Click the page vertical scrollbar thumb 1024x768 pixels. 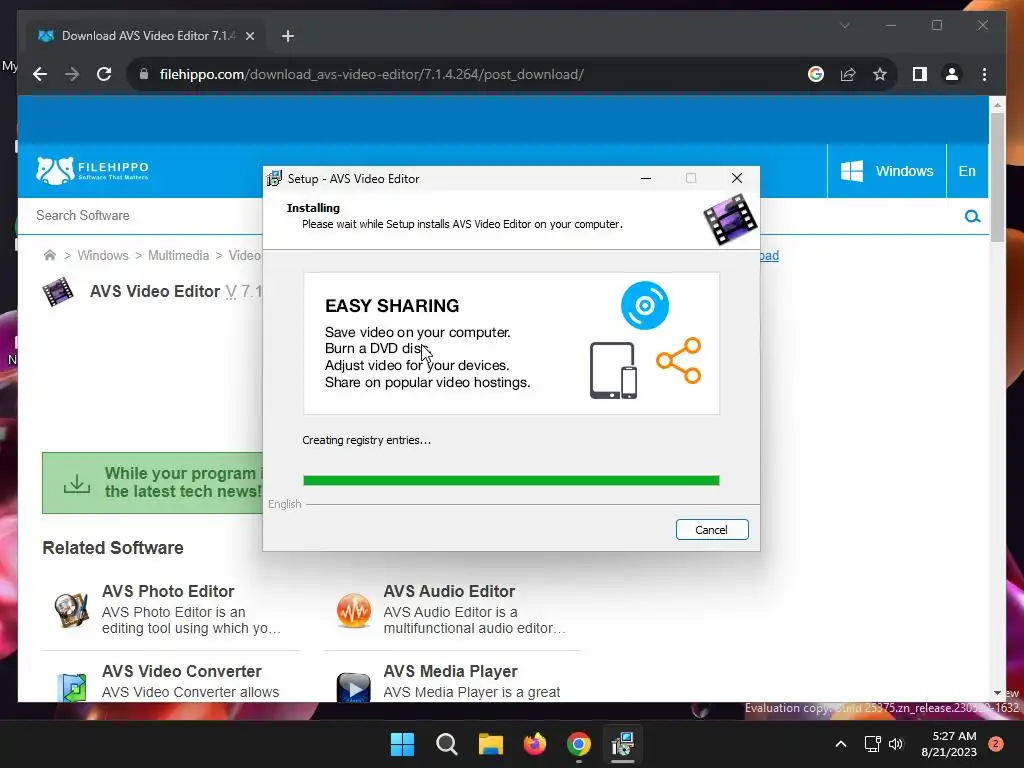pyautogui.click(x=997, y=176)
